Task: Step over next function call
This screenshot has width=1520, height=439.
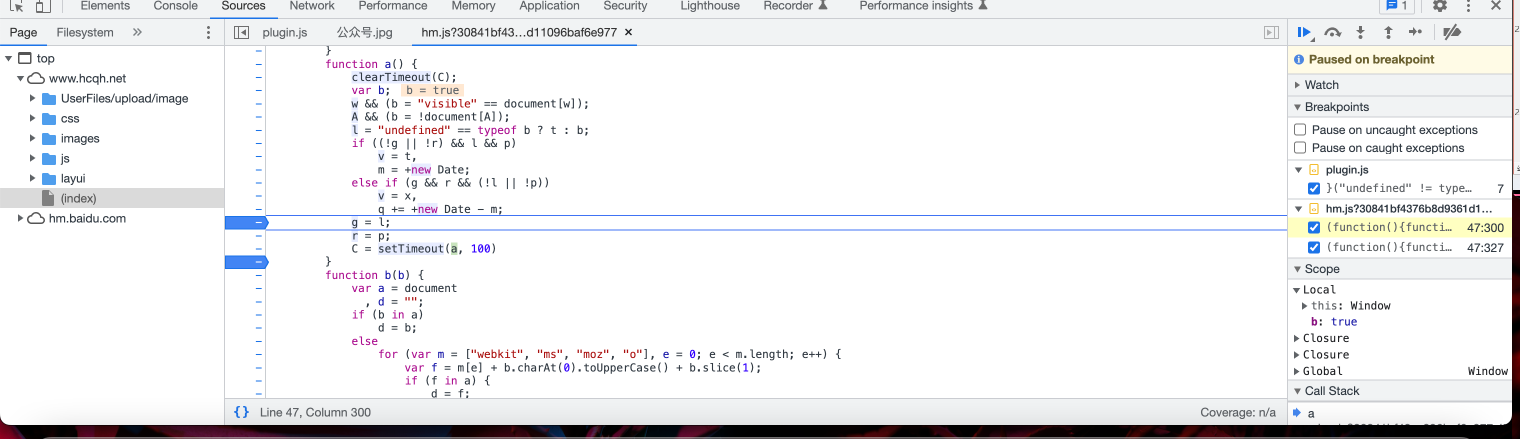Action: (1333, 32)
